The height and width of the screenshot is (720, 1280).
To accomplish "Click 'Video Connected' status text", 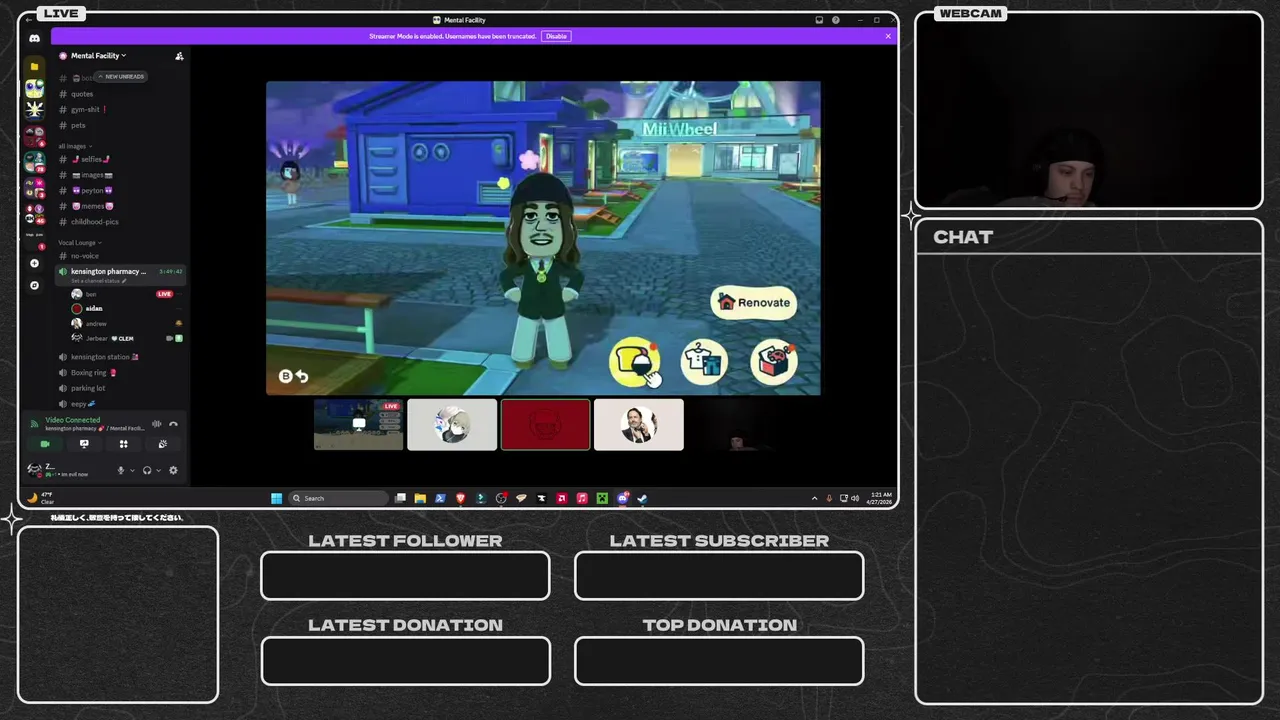I will (x=73, y=420).
